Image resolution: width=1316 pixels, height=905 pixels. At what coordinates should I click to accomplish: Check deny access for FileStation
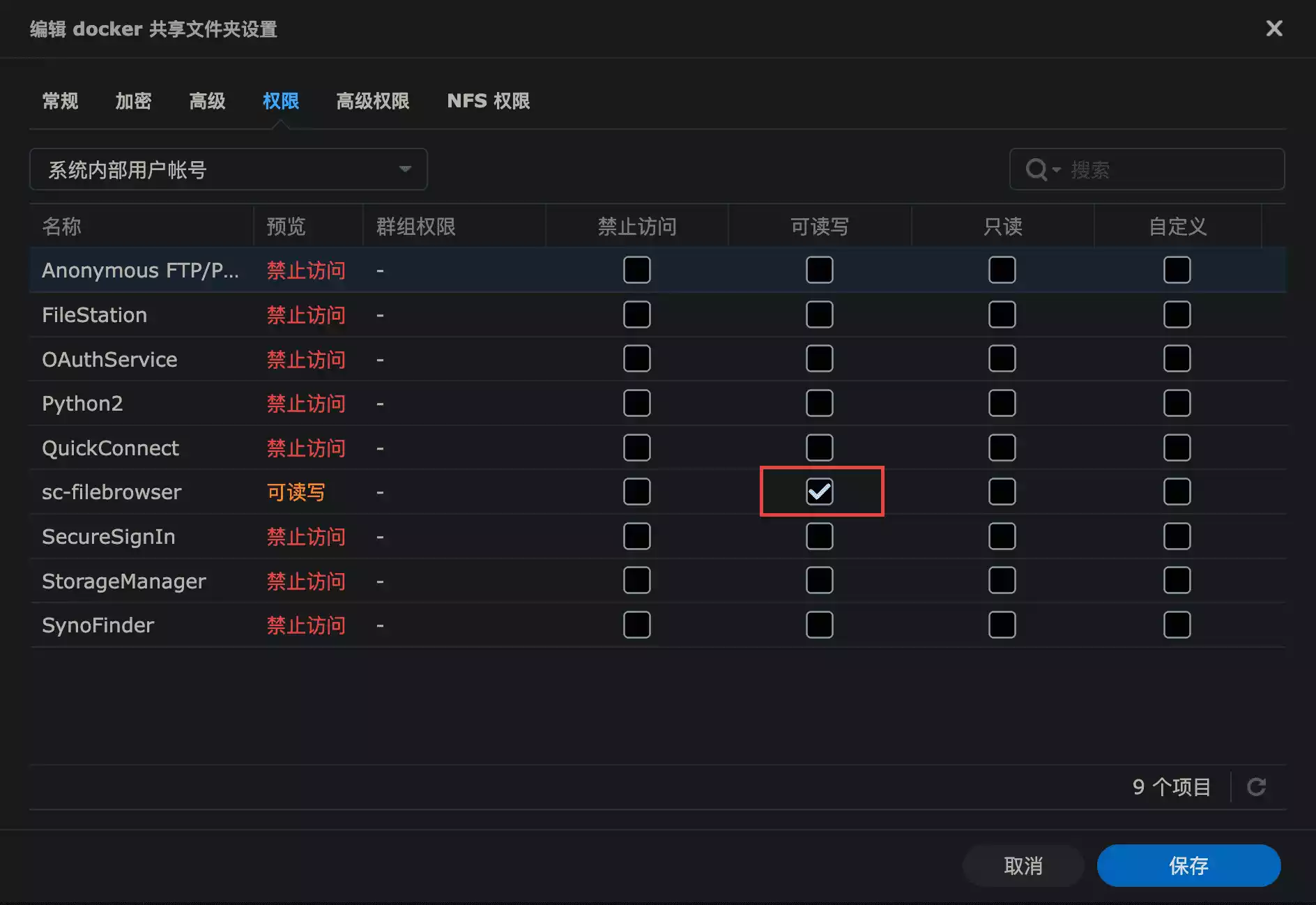636,315
